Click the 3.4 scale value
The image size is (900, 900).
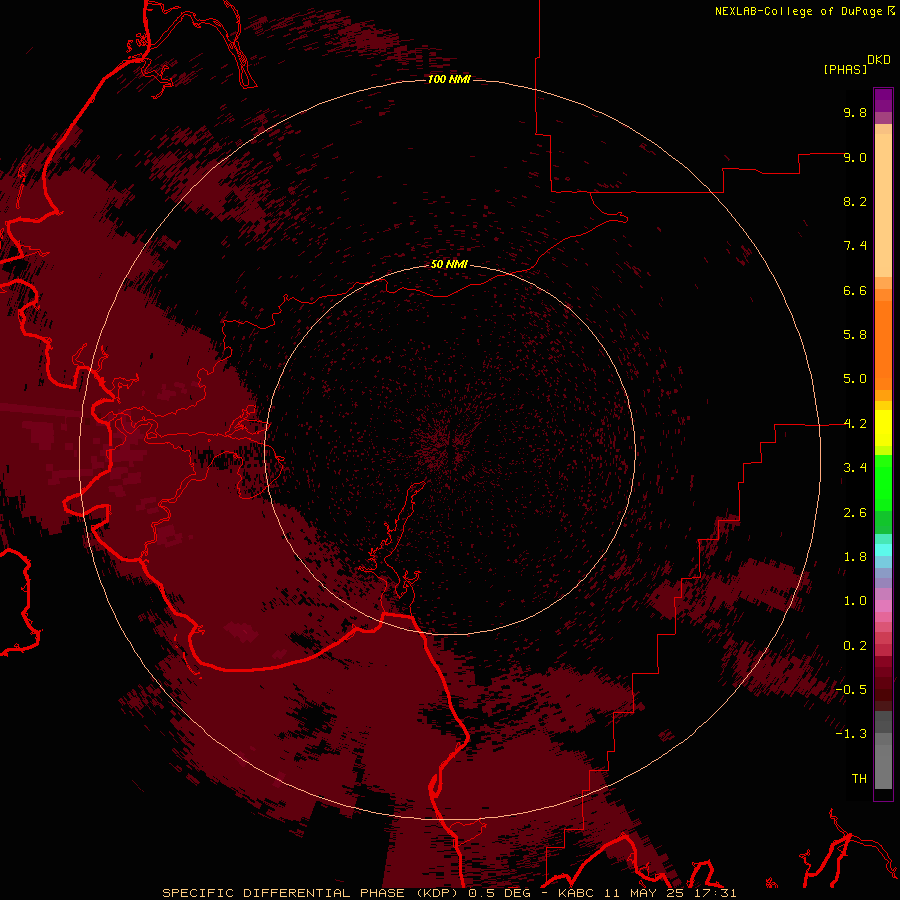pyautogui.click(x=855, y=468)
